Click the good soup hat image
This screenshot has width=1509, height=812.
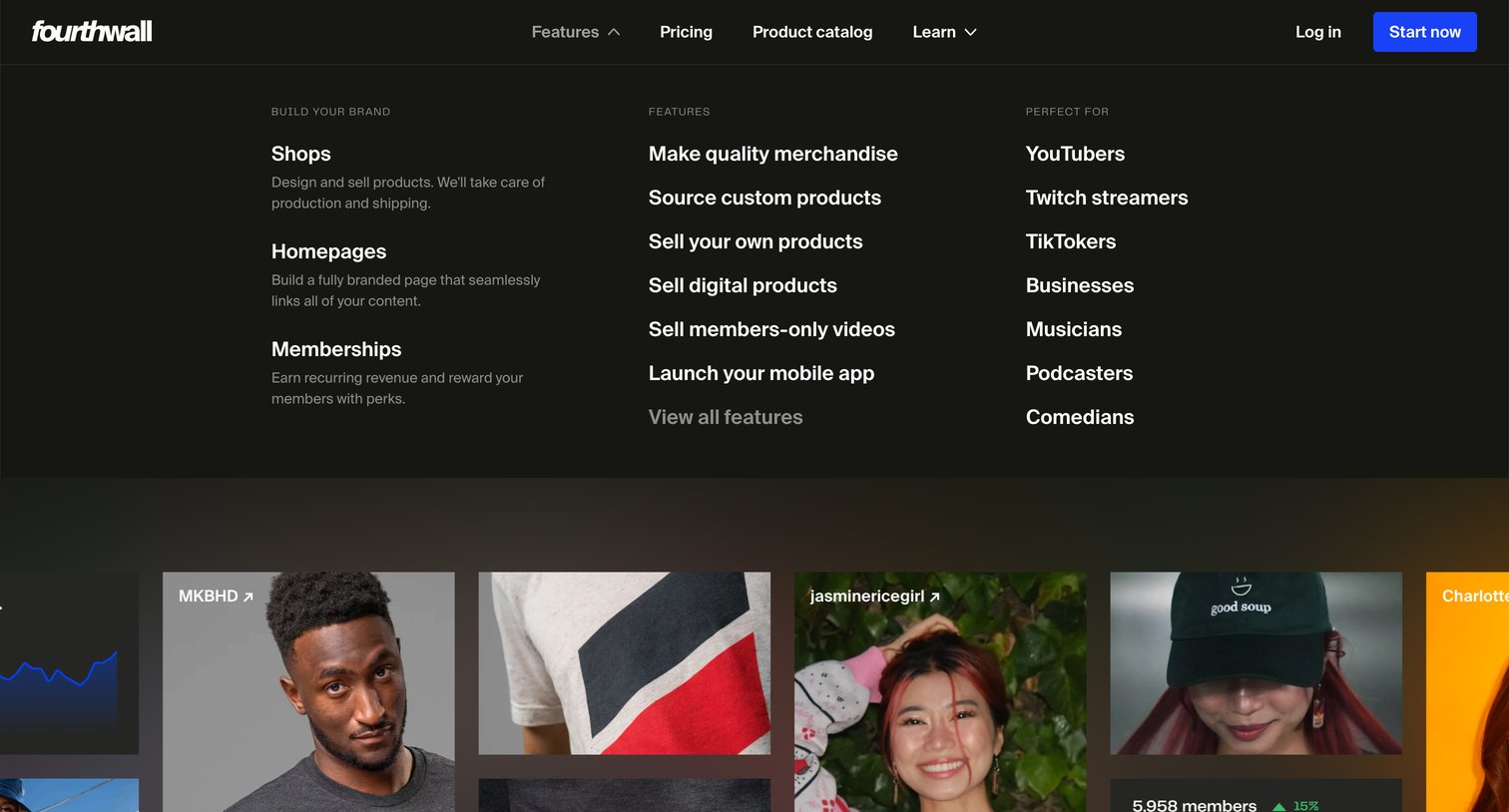coord(1256,662)
